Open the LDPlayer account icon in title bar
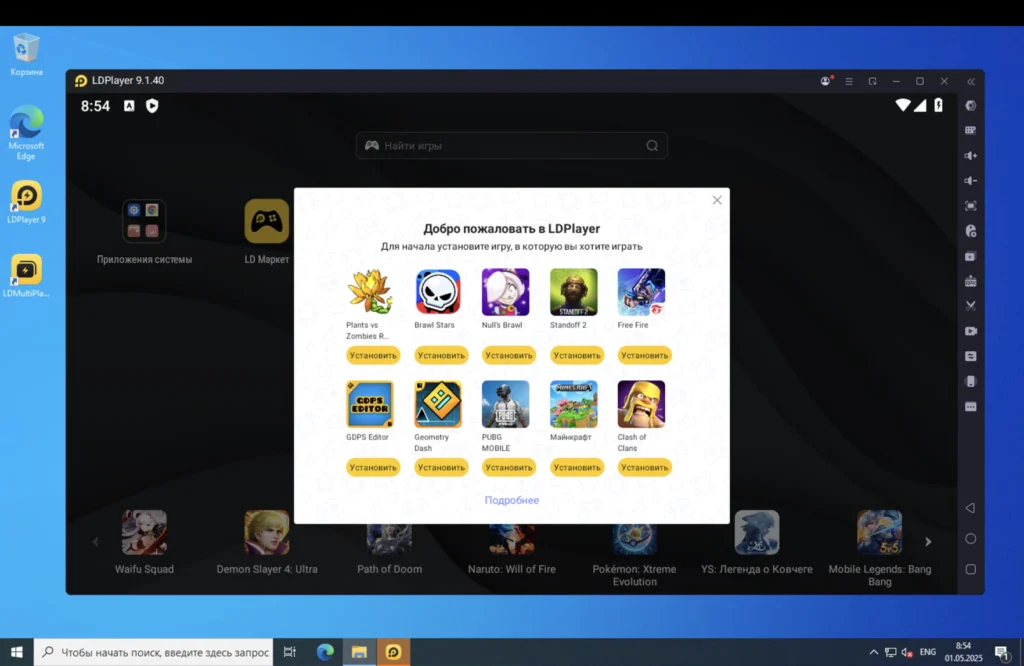The height and width of the screenshot is (666, 1024). [x=826, y=81]
